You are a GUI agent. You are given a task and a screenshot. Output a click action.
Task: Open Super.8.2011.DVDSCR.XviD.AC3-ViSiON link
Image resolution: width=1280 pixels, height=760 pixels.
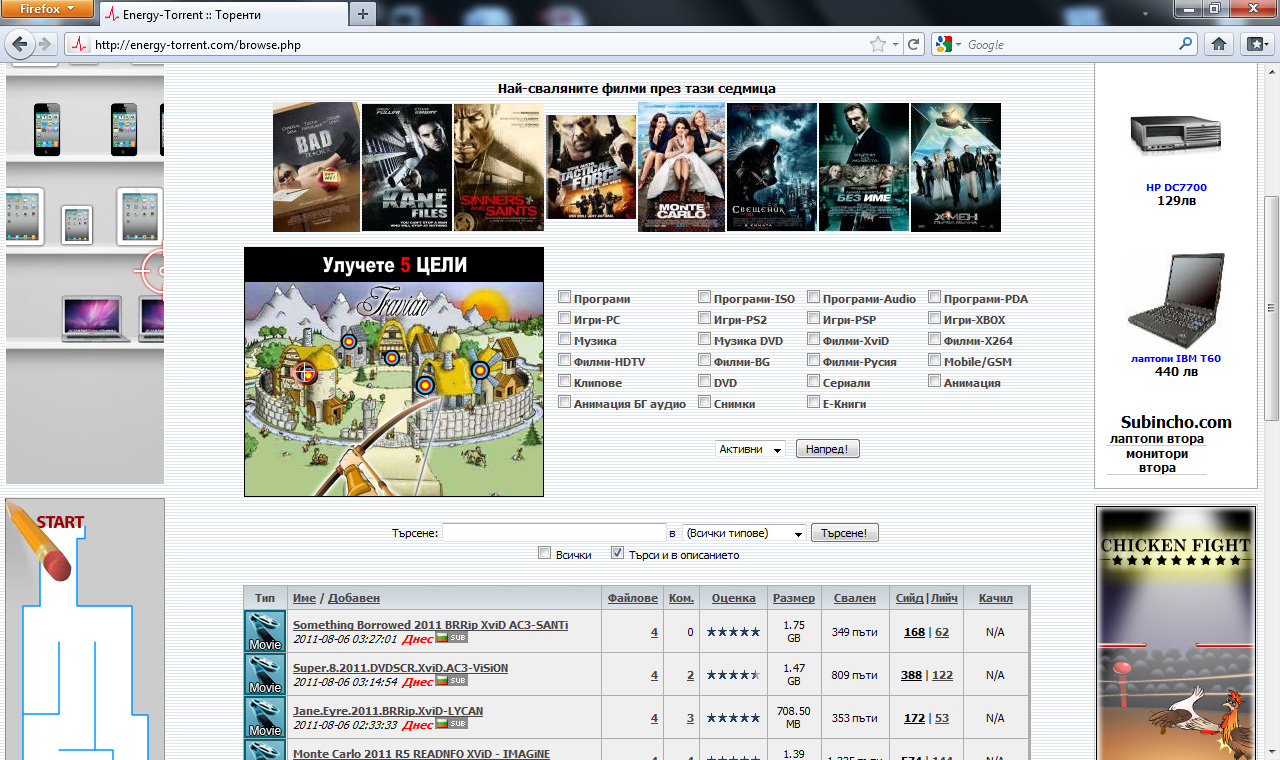[x=400, y=668]
